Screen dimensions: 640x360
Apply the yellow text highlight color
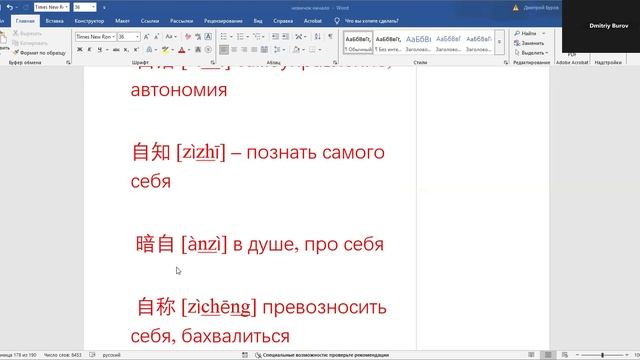click(x=165, y=50)
